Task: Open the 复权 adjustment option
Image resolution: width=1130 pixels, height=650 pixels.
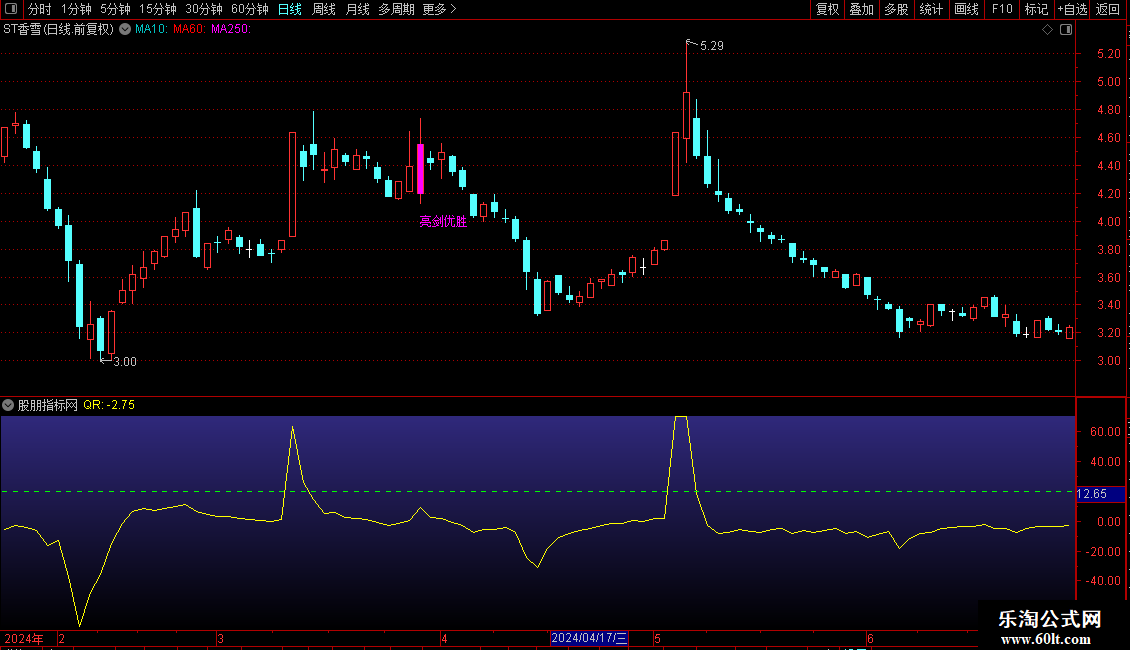Action: click(x=827, y=9)
